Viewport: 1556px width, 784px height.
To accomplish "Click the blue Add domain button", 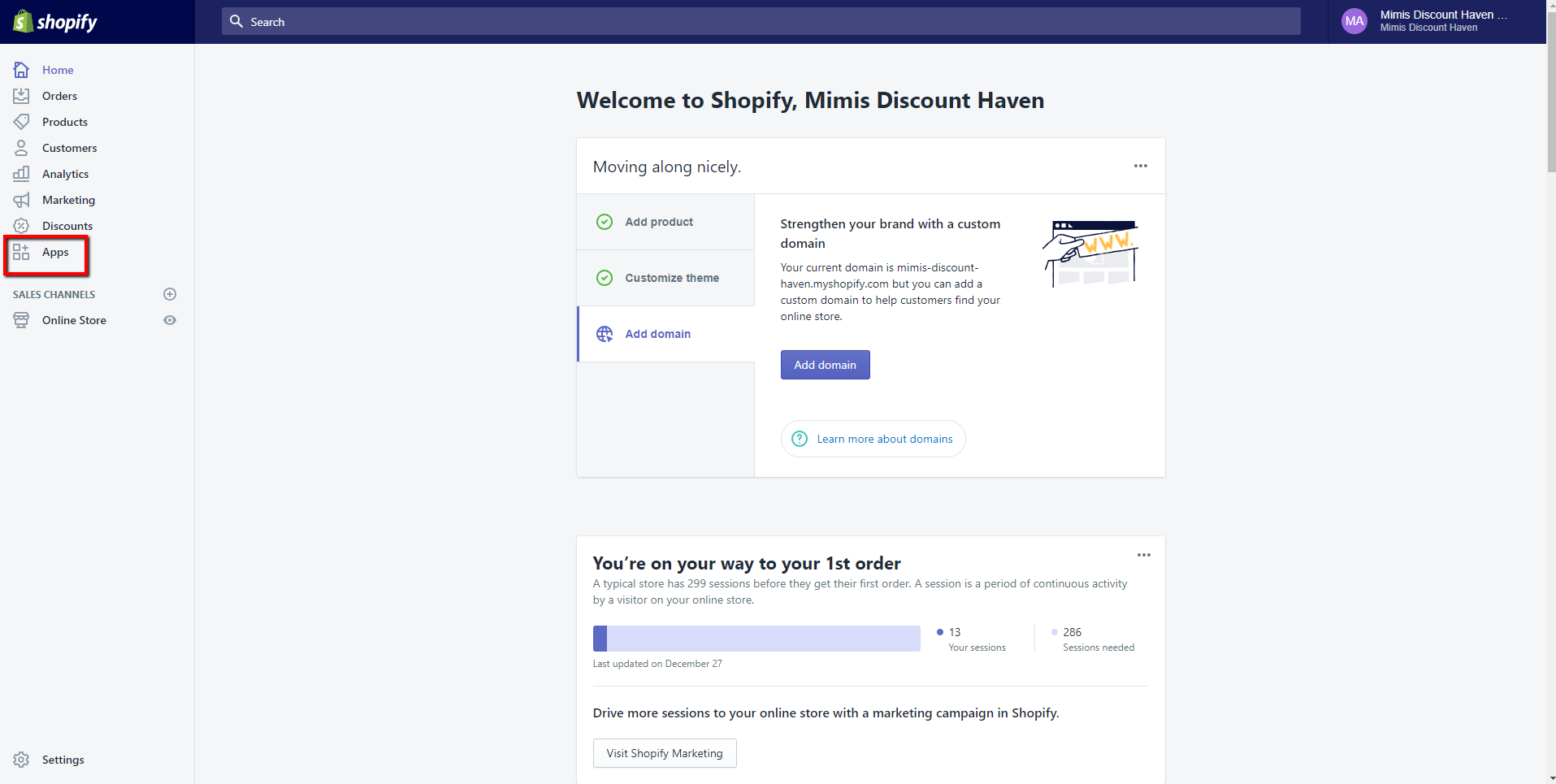I will 825,365.
